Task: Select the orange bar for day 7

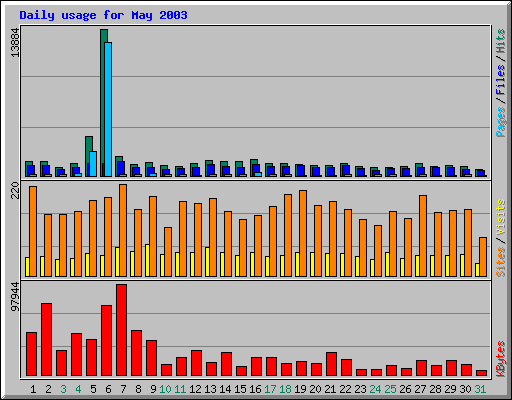Action: (123, 230)
